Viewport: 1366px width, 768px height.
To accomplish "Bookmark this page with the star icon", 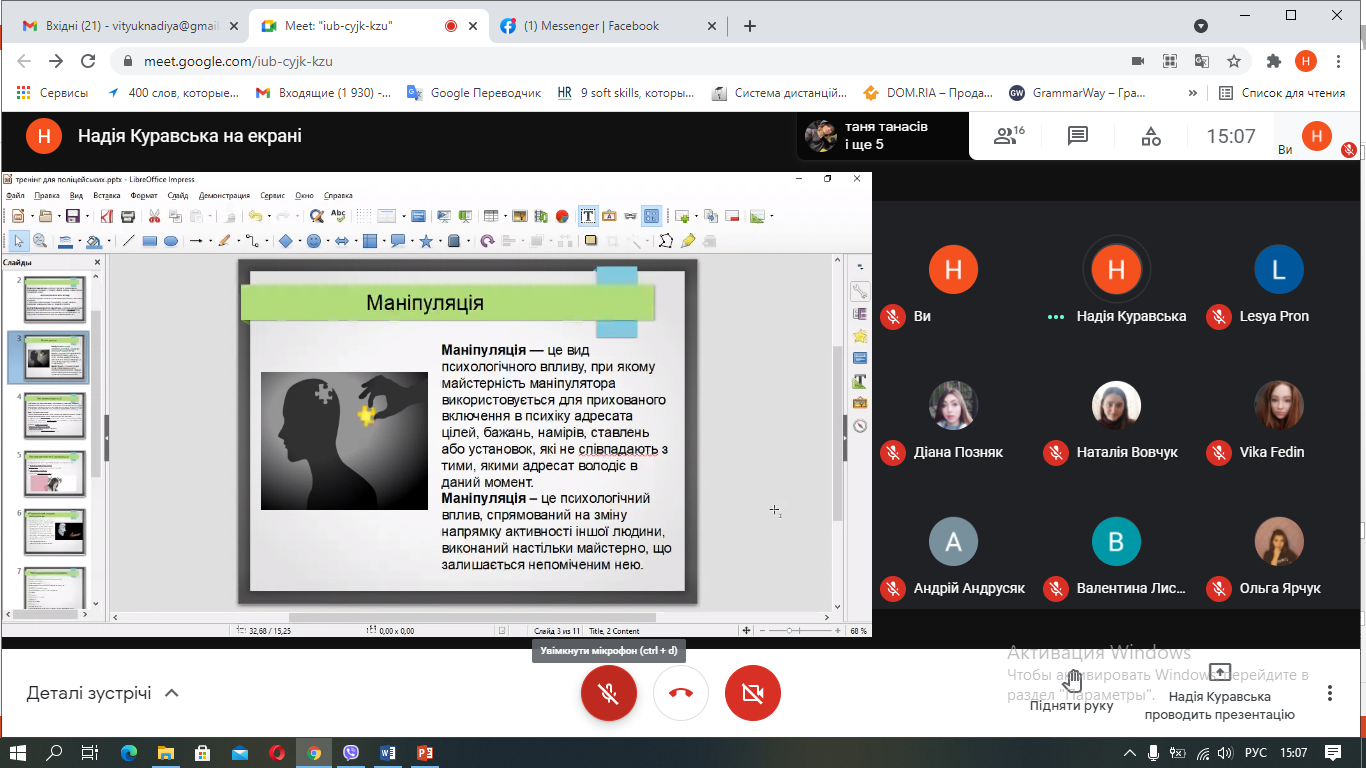I will pyautogui.click(x=1234, y=61).
